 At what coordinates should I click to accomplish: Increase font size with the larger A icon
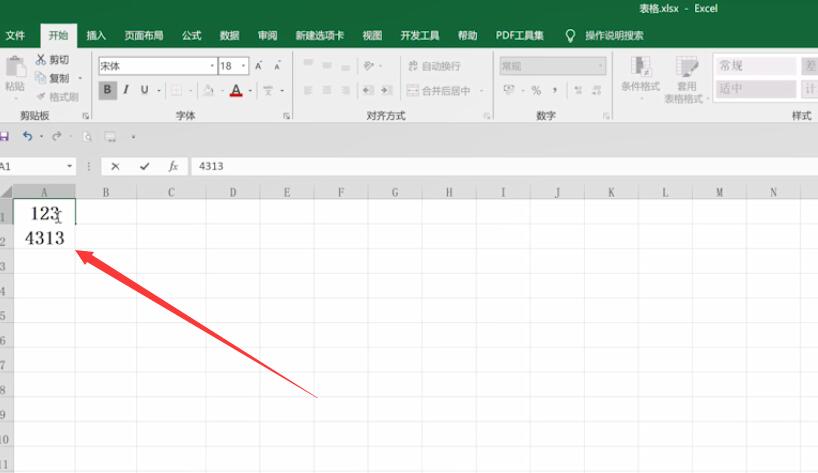point(259,66)
